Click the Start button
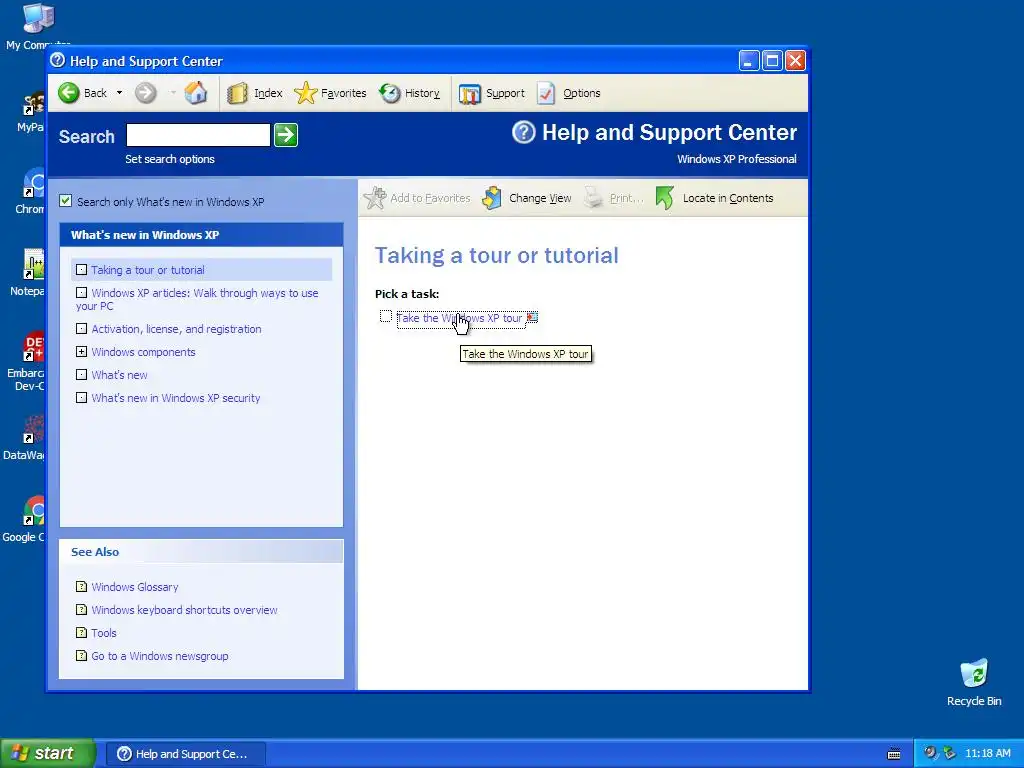 click(x=47, y=753)
